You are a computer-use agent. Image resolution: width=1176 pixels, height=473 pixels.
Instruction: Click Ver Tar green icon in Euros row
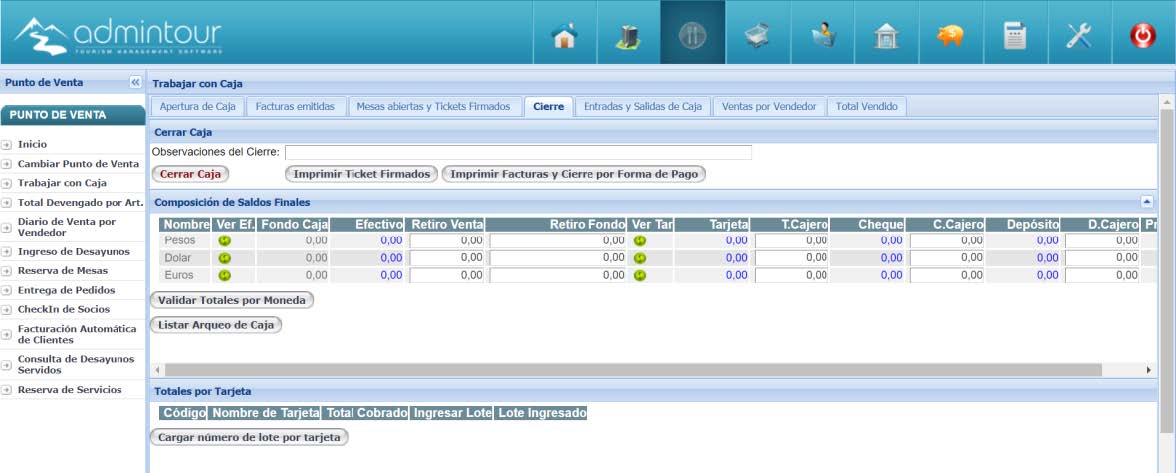[639, 275]
